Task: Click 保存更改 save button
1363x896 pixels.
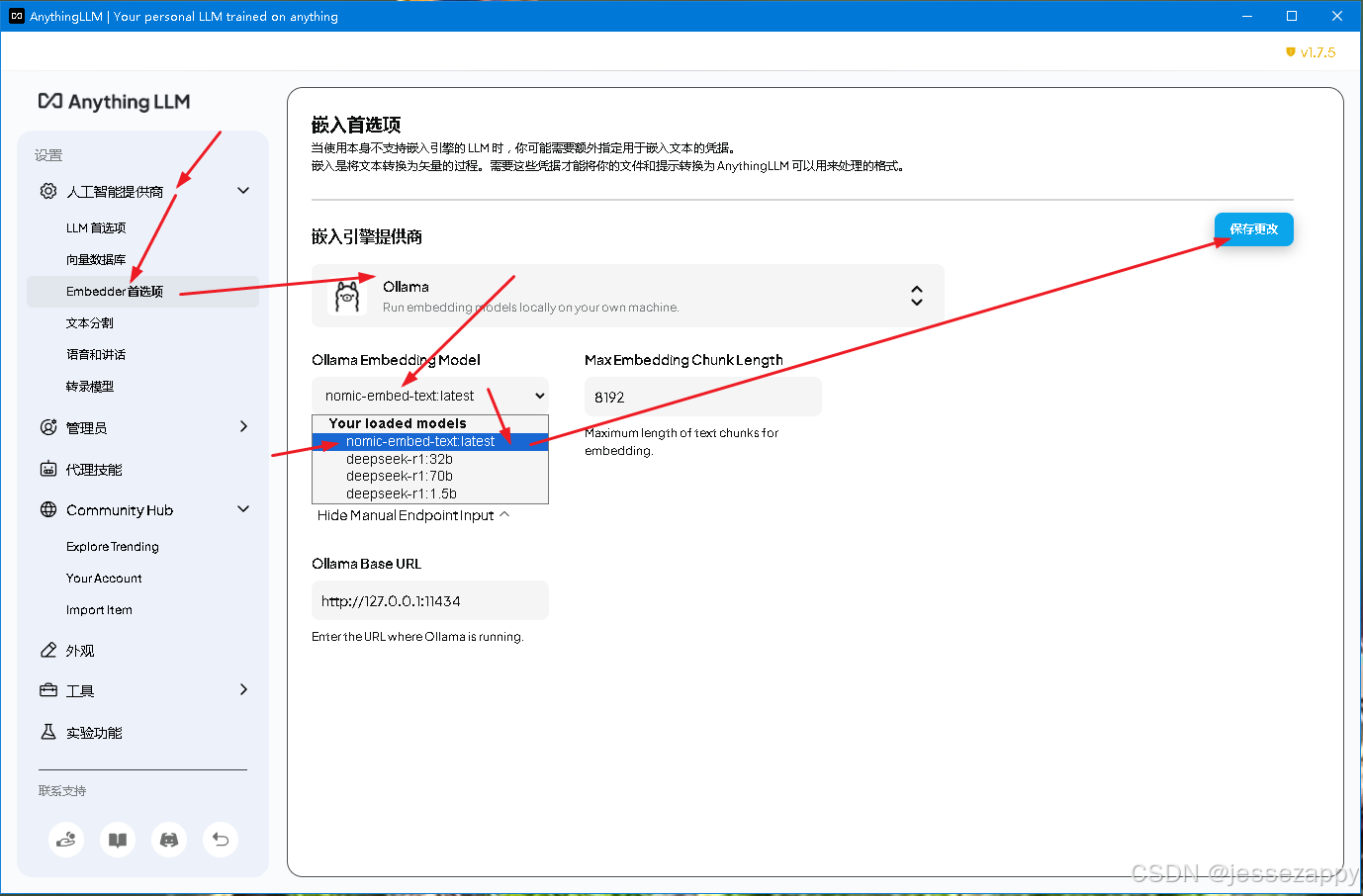Action: tap(1254, 229)
